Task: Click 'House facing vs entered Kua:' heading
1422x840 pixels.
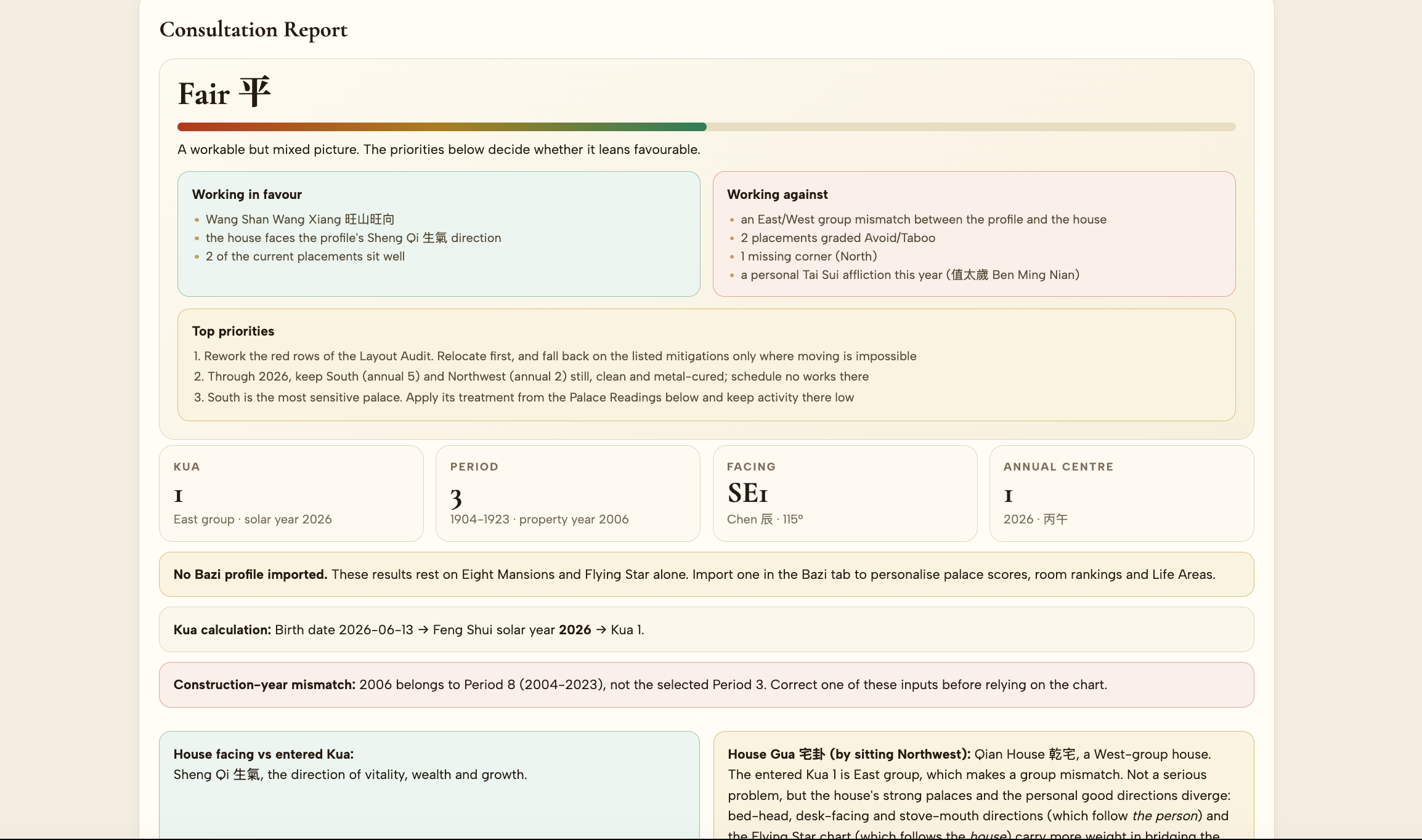Action: click(x=264, y=754)
